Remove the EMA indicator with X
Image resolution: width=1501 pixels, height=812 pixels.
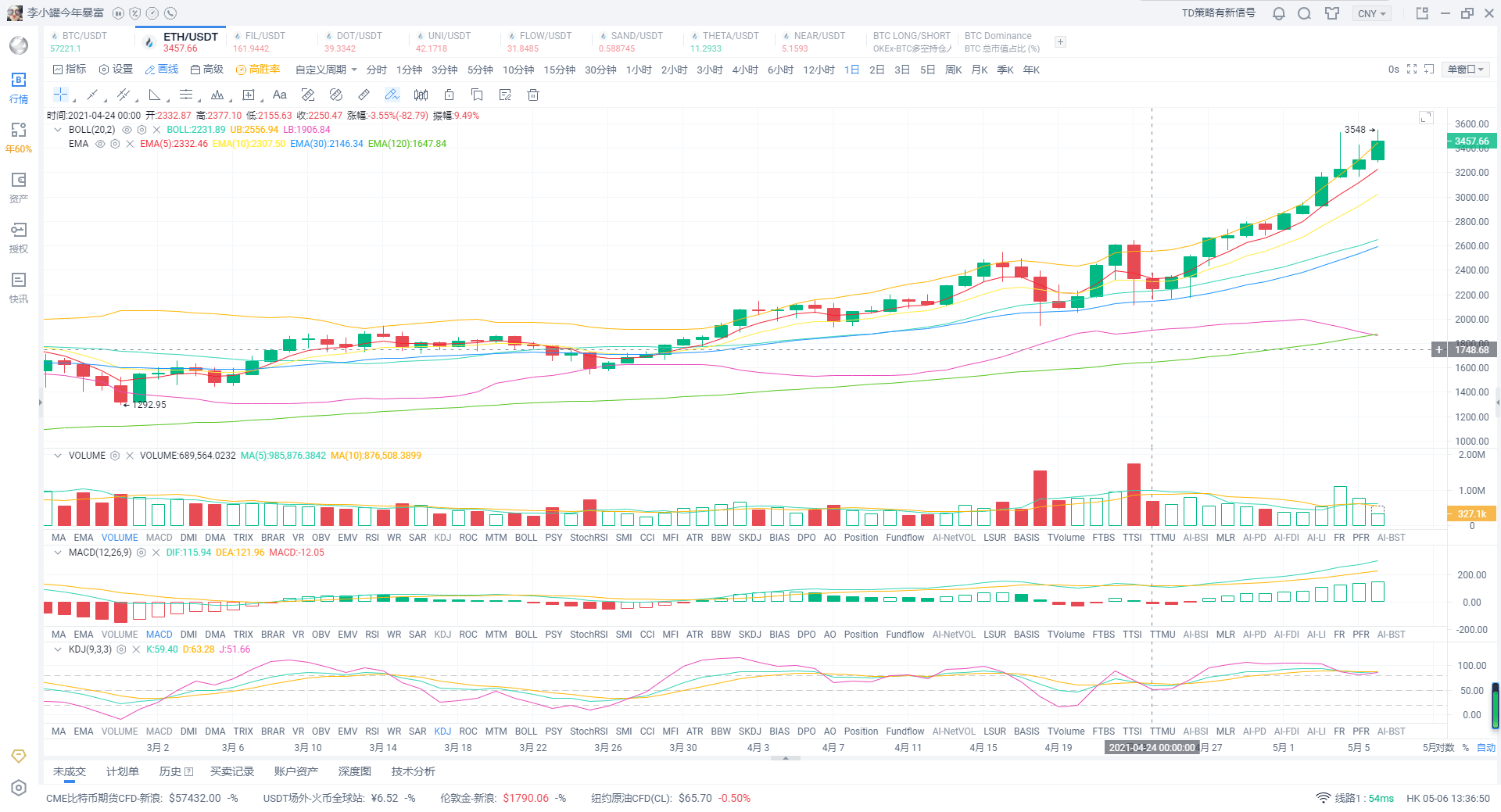coord(130,144)
